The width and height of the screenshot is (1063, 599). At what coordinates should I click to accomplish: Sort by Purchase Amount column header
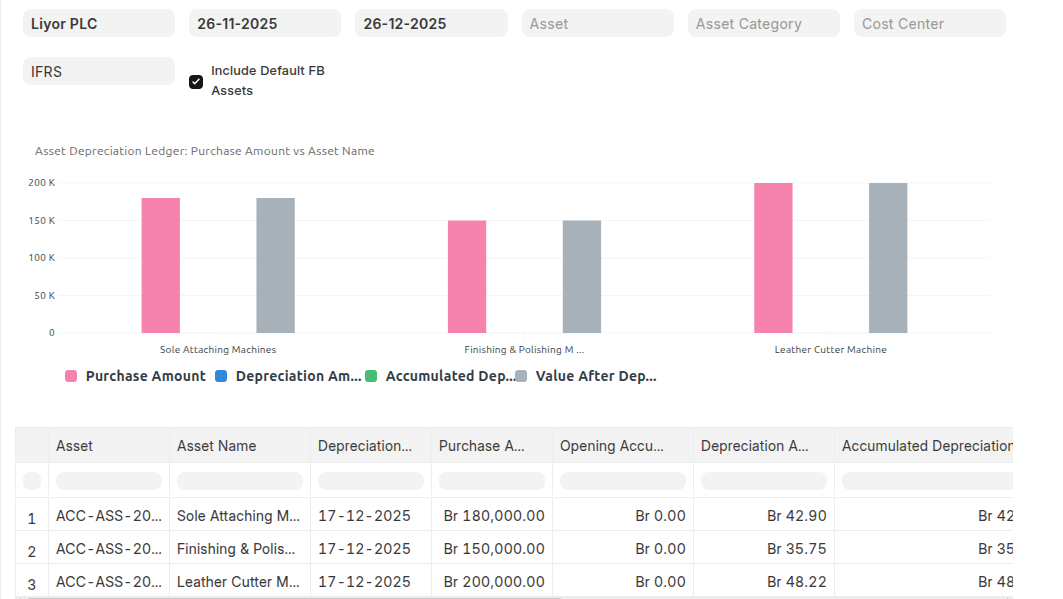(481, 446)
